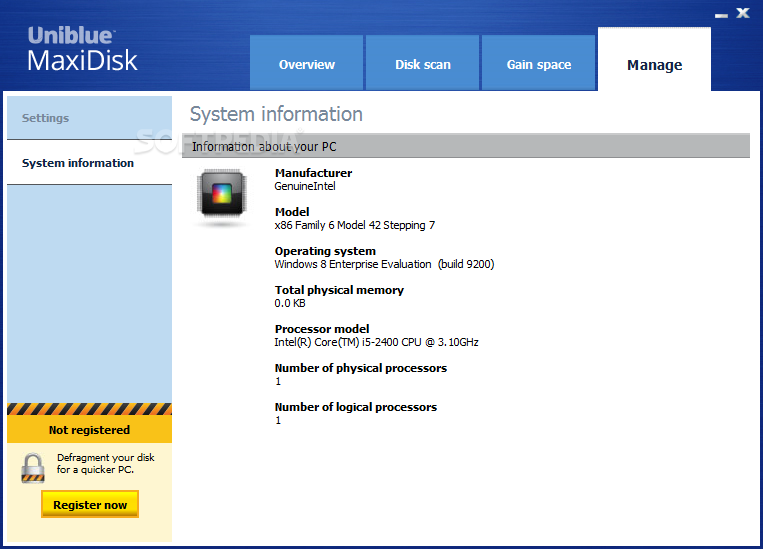The width and height of the screenshot is (763, 549).
Task: Click Number of physical processors label
Action: [361, 367]
